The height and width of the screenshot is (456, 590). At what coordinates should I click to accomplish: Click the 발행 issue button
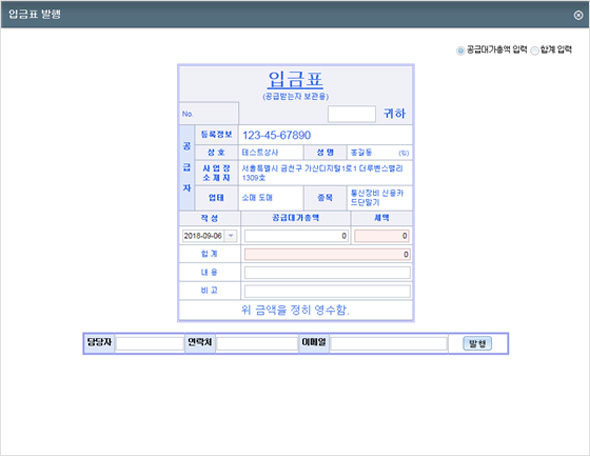477,344
